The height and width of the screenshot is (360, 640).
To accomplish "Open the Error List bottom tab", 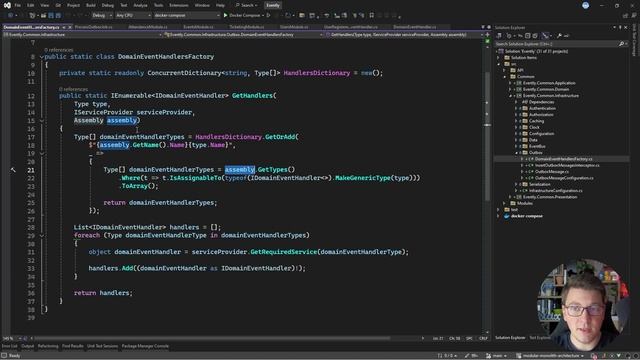I will pyautogui.click(x=9, y=346).
